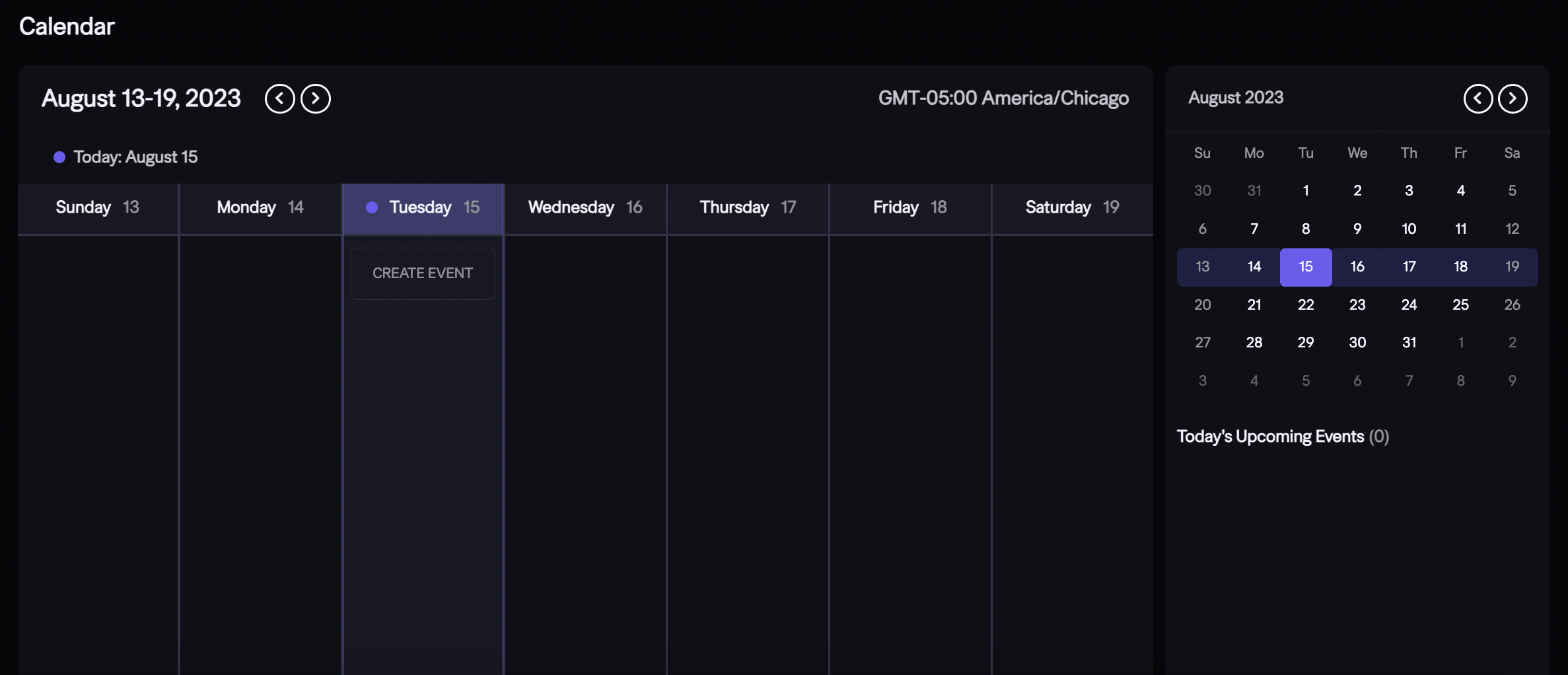Pick highlighted August 15 in mini calendar

tap(1306, 267)
